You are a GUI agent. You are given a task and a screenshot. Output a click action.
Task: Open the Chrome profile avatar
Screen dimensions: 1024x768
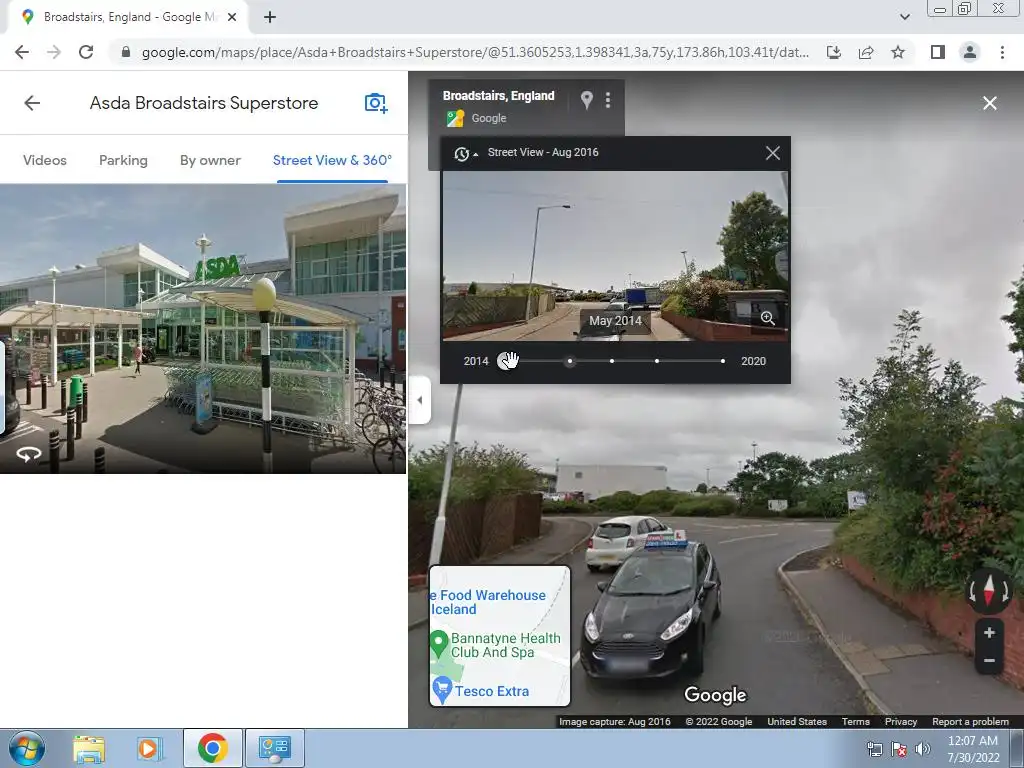coord(970,52)
